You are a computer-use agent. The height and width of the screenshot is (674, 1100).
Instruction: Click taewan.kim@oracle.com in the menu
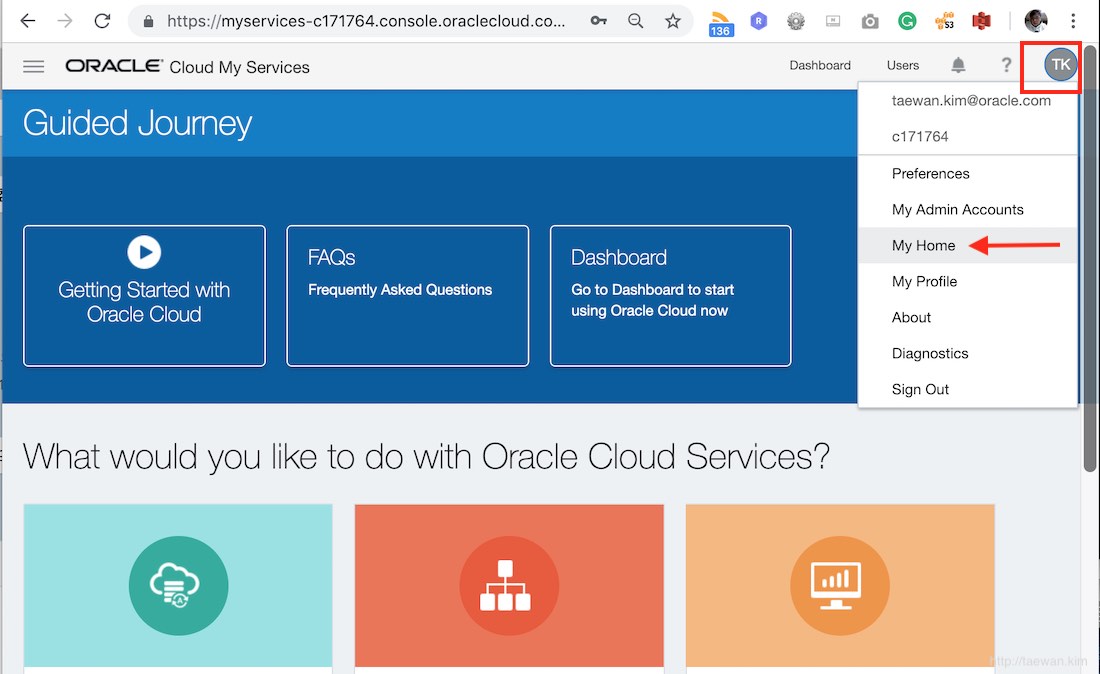coord(971,100)
